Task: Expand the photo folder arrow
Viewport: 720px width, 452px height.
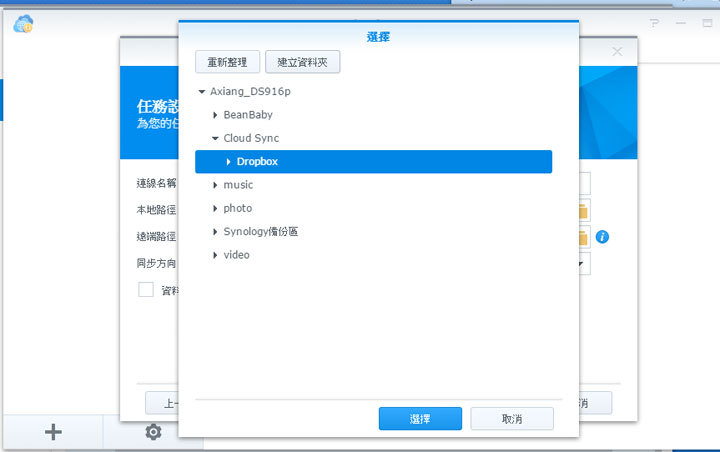Action: click(x=215, y=209)
